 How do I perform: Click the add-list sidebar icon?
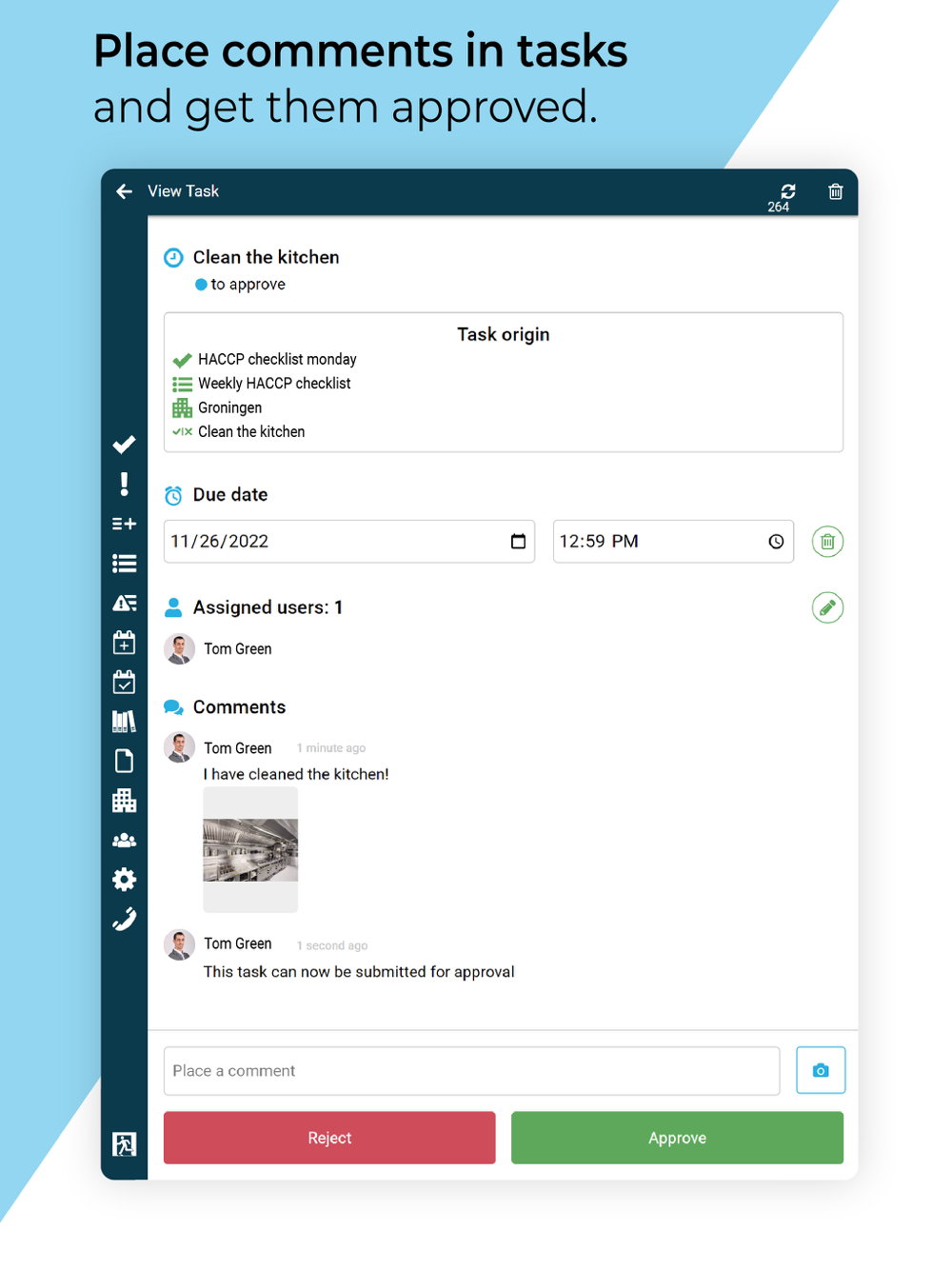[x=124, y=524]
